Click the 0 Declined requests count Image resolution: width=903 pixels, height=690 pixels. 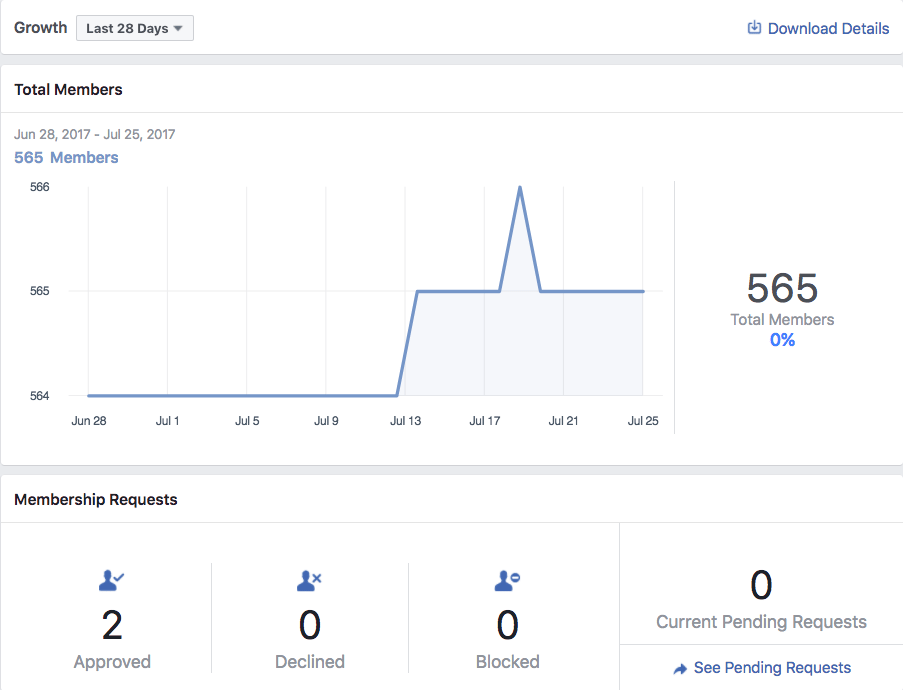point(309,625)
